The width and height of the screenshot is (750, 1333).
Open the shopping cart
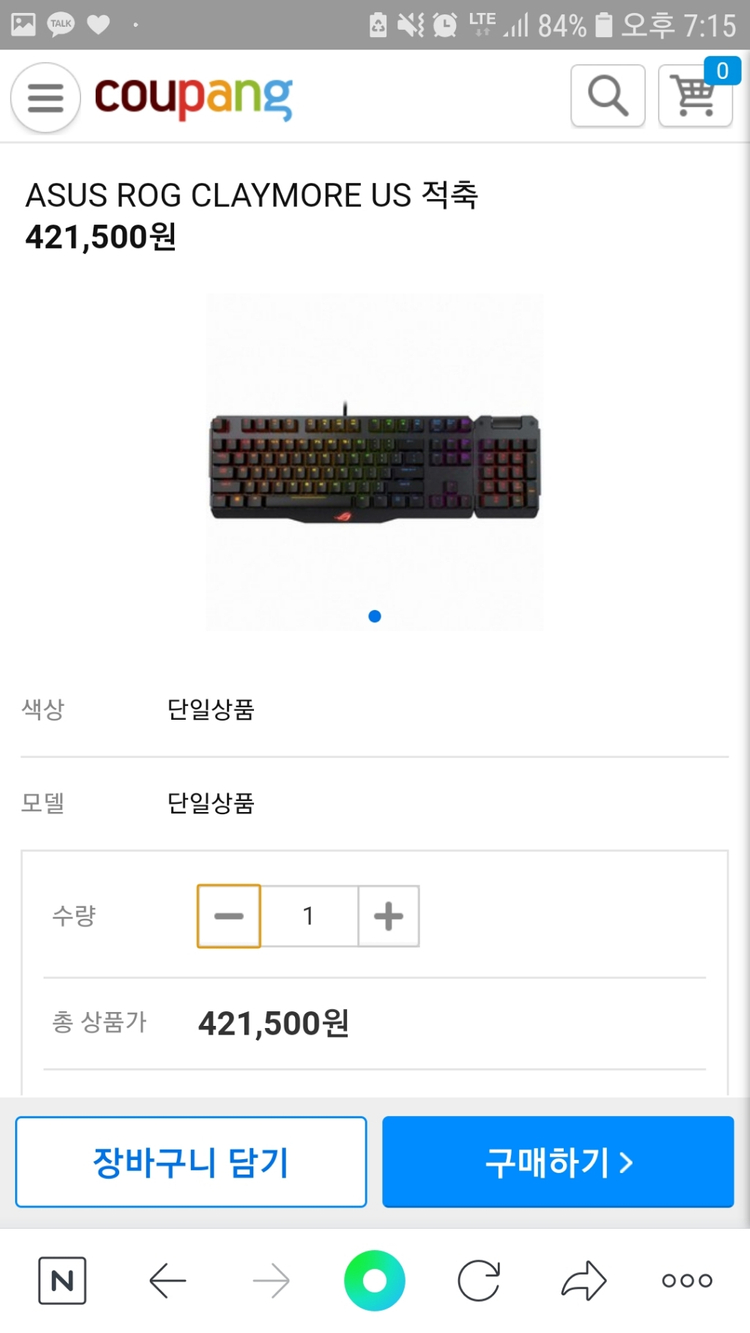(x=695, y=96)
